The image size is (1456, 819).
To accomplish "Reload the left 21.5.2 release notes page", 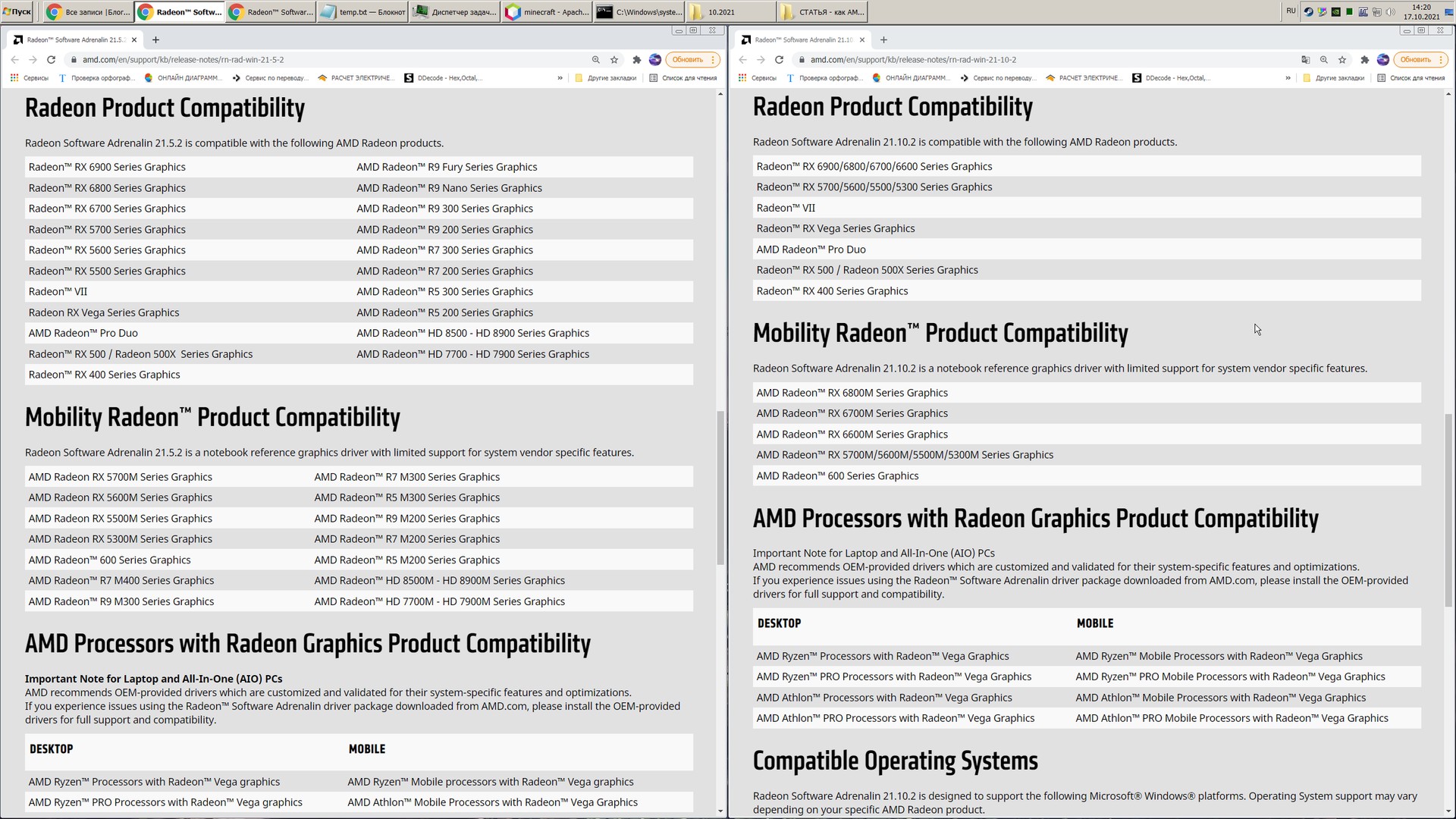I will coord(51,60).
